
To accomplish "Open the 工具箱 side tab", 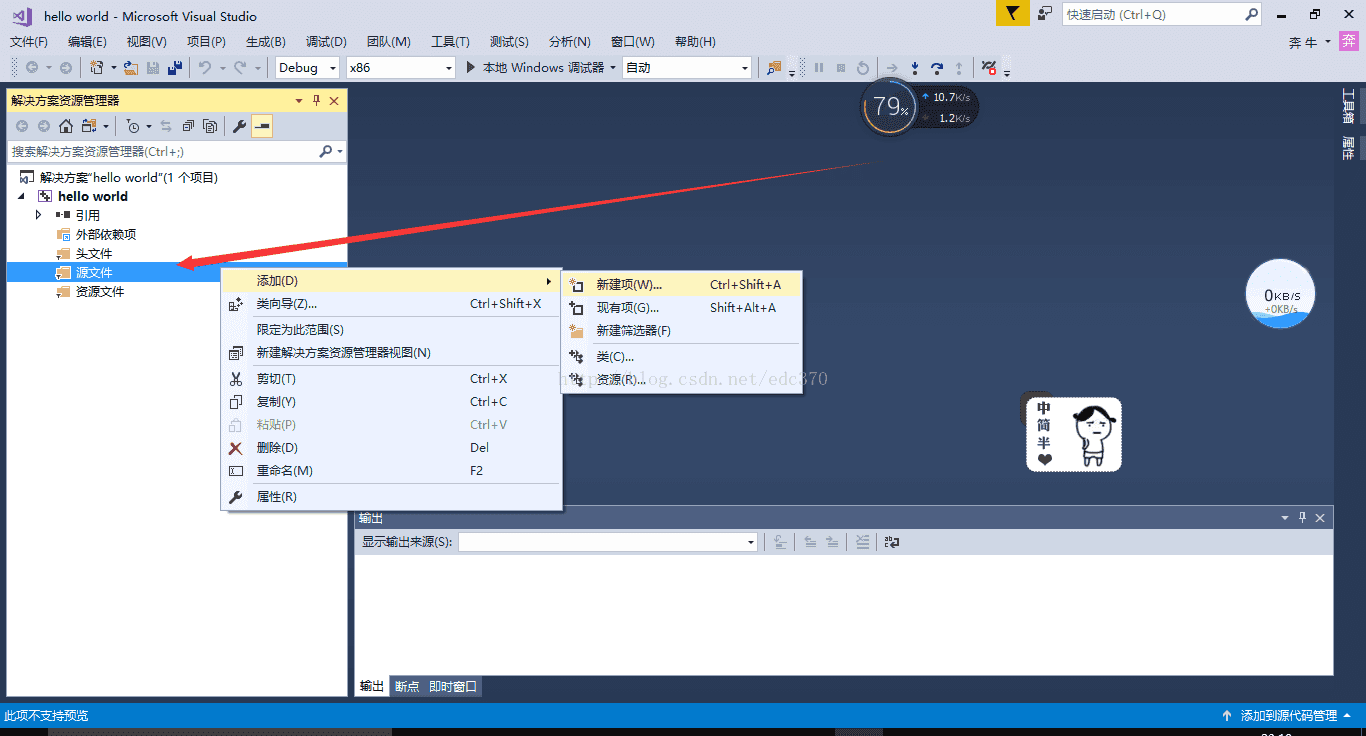I will point(1348,107).
